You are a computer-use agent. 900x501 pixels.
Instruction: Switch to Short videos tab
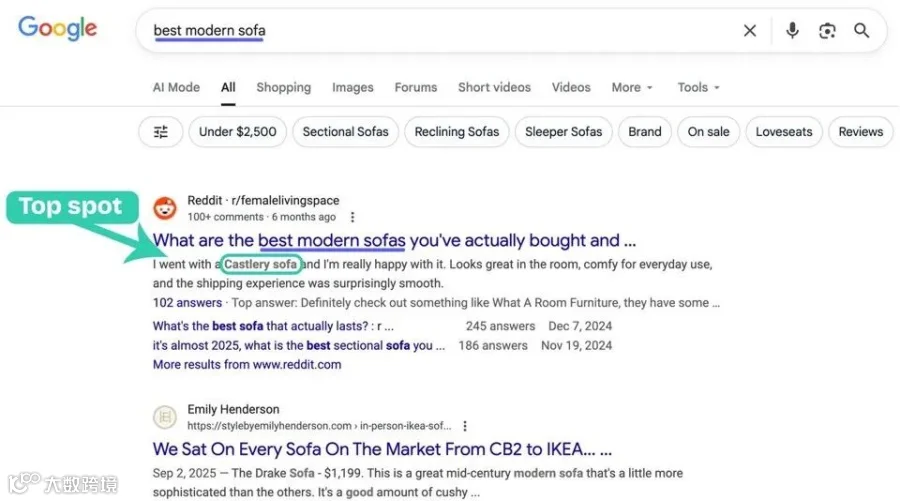(494, 87)
